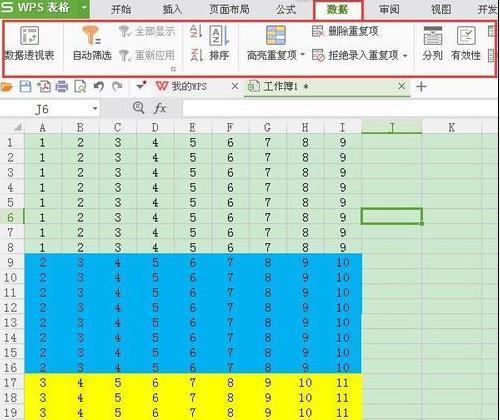Click blue cell I9 containing 10
The image size is (500, 420).
coord(343,262)
